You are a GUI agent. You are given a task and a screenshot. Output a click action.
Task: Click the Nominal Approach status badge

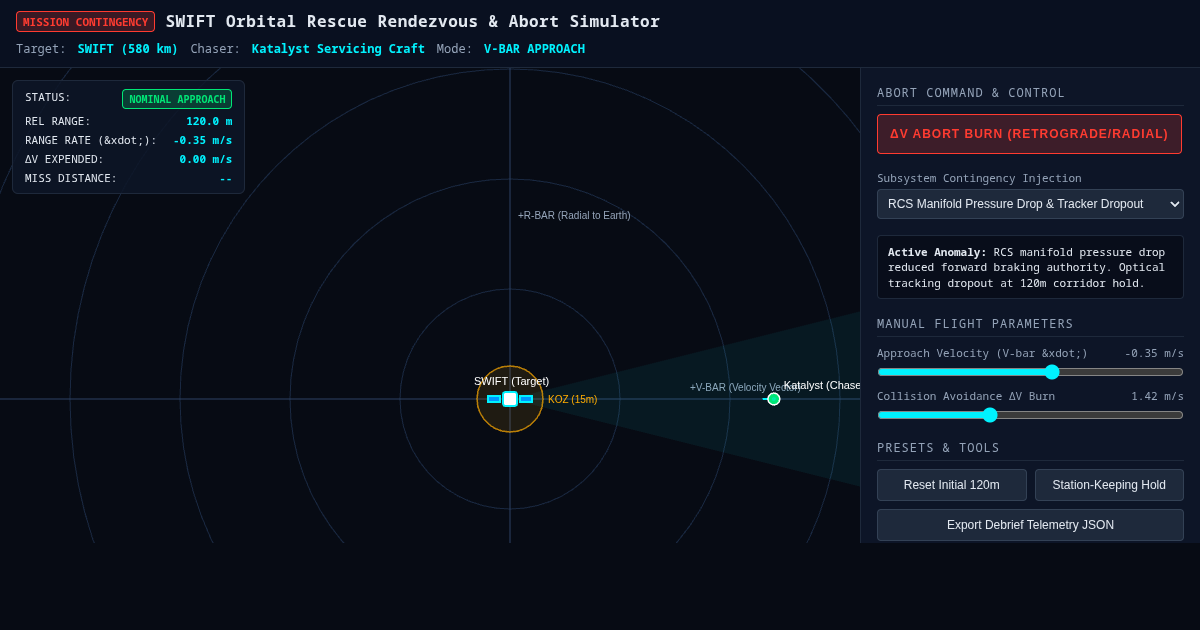coord(177,99)
